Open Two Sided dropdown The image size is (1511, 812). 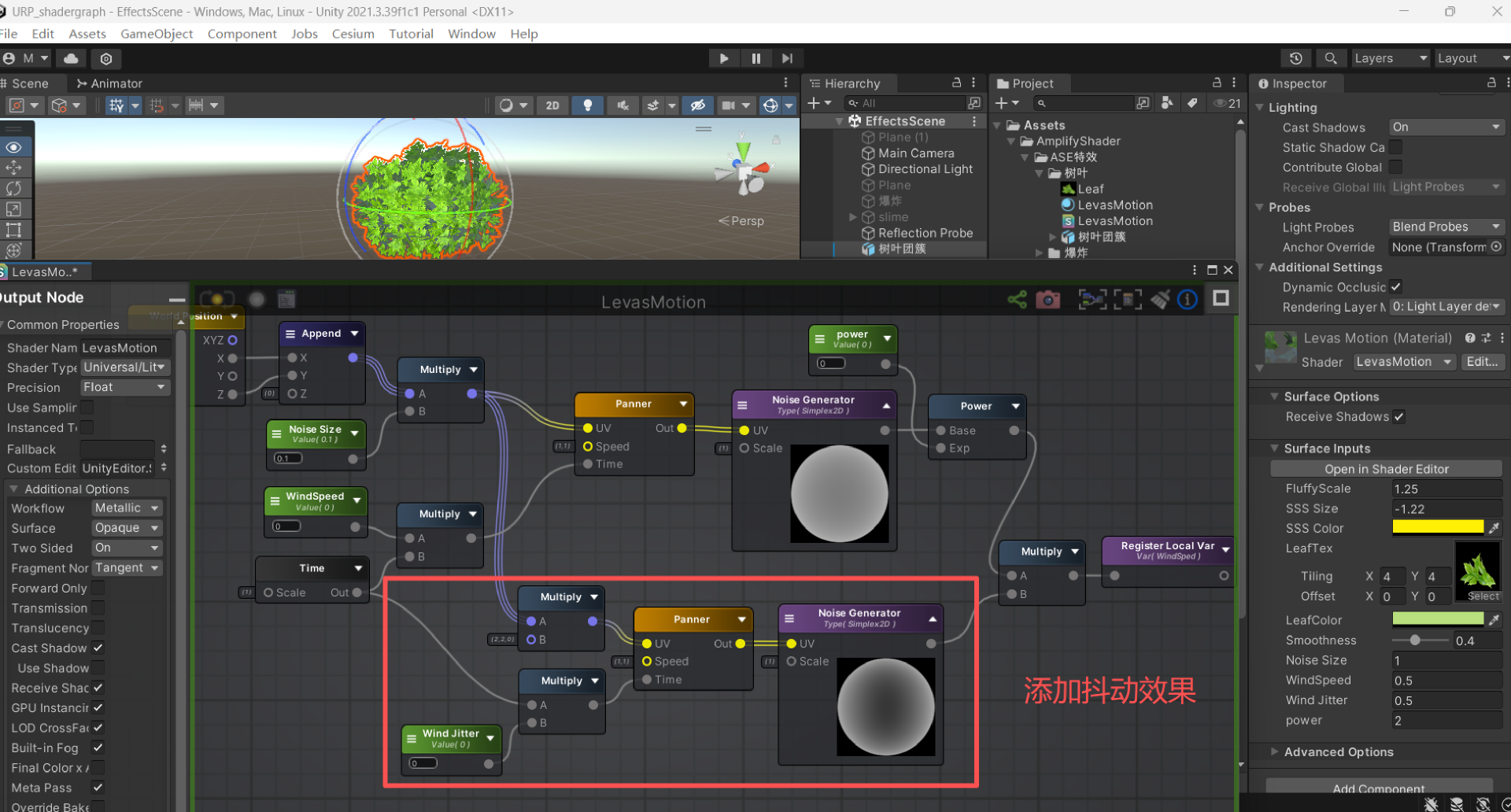pos(127,548)
